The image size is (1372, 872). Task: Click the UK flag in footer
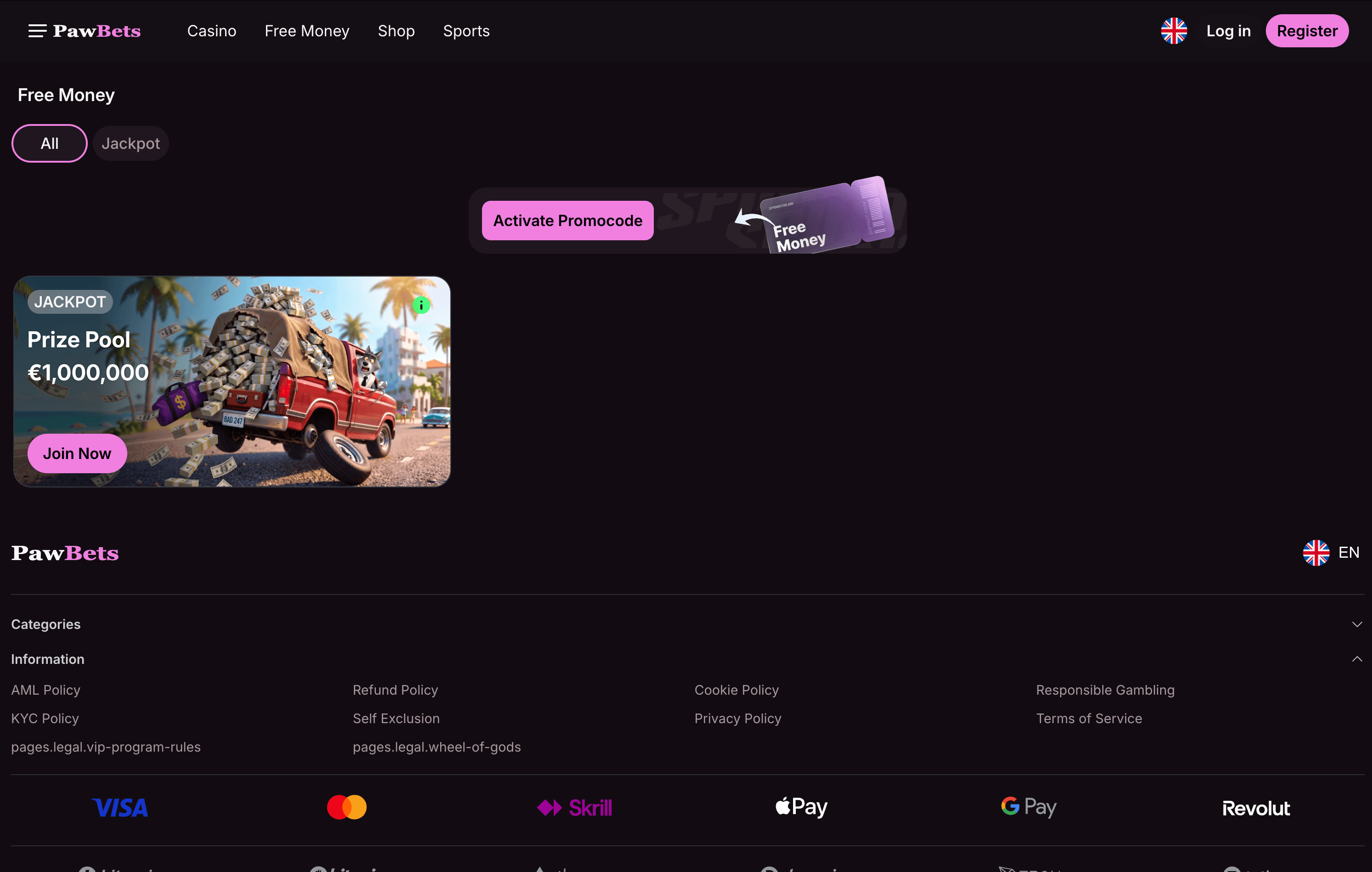(1316, 553)
